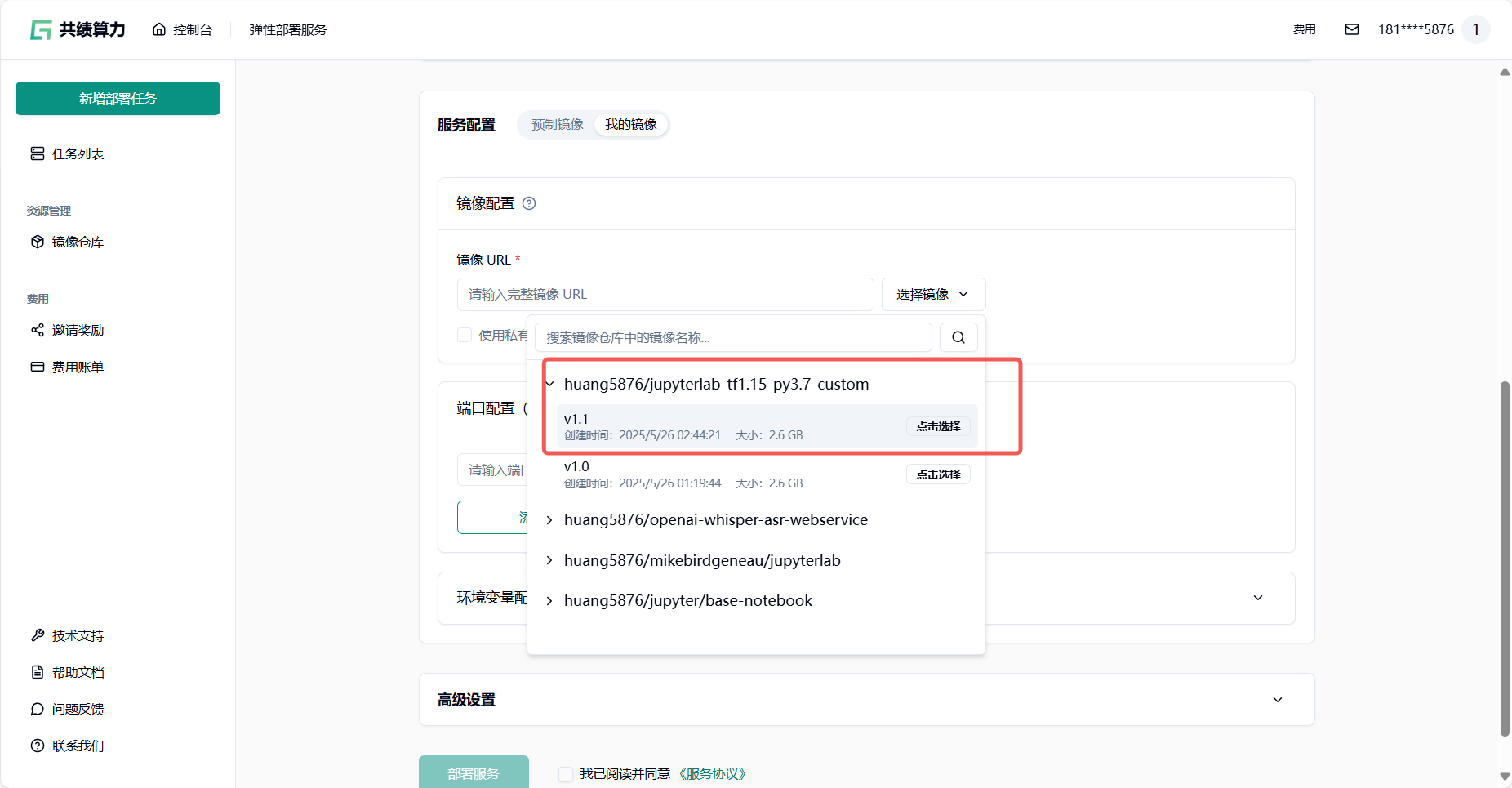Click the search magnifier icon in image dropdown
The image size is (1512, 788).
click(958, 337)
